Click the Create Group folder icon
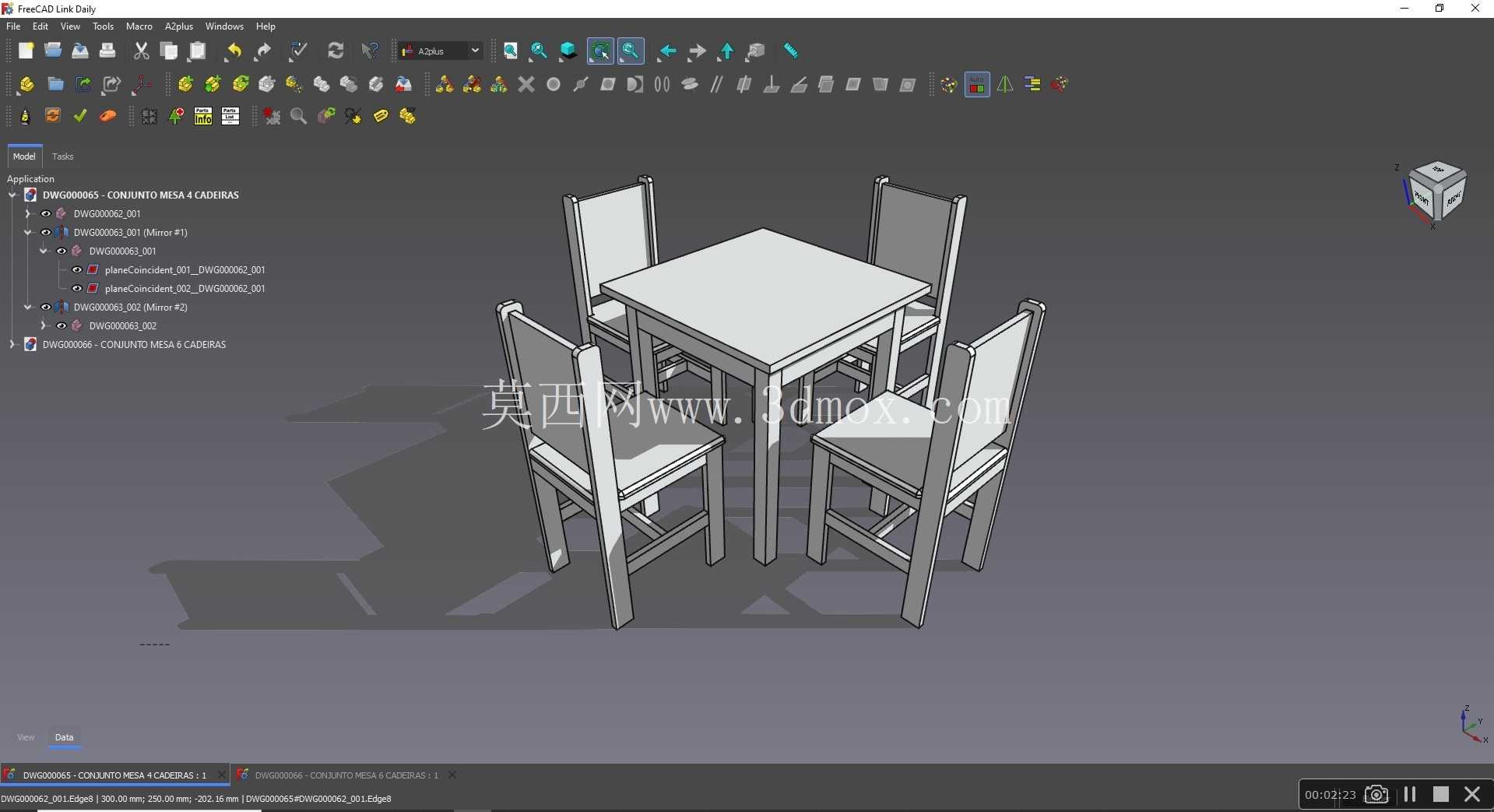 click(x=54, y=84)
